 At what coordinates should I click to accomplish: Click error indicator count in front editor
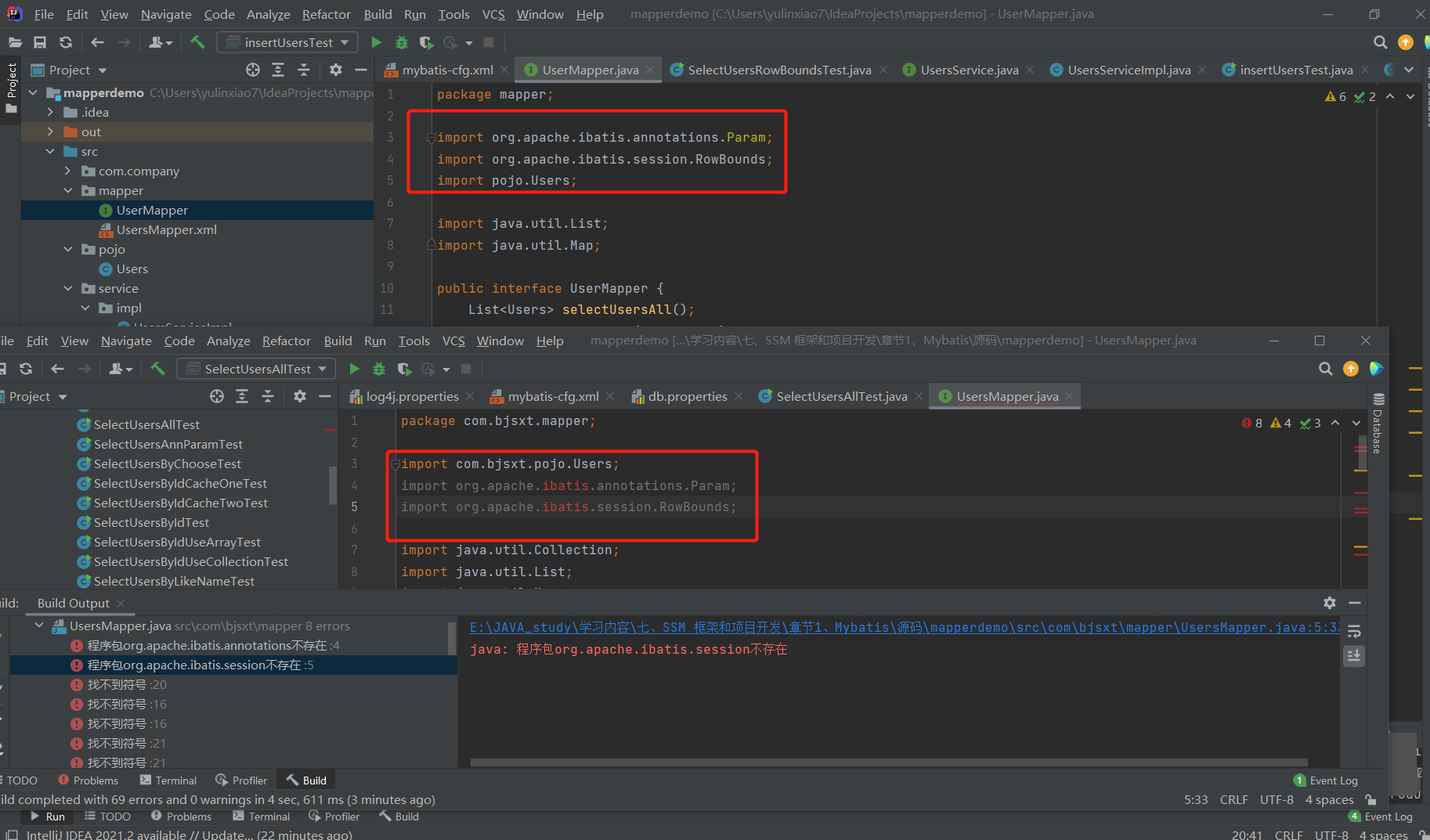(1252, 423)
